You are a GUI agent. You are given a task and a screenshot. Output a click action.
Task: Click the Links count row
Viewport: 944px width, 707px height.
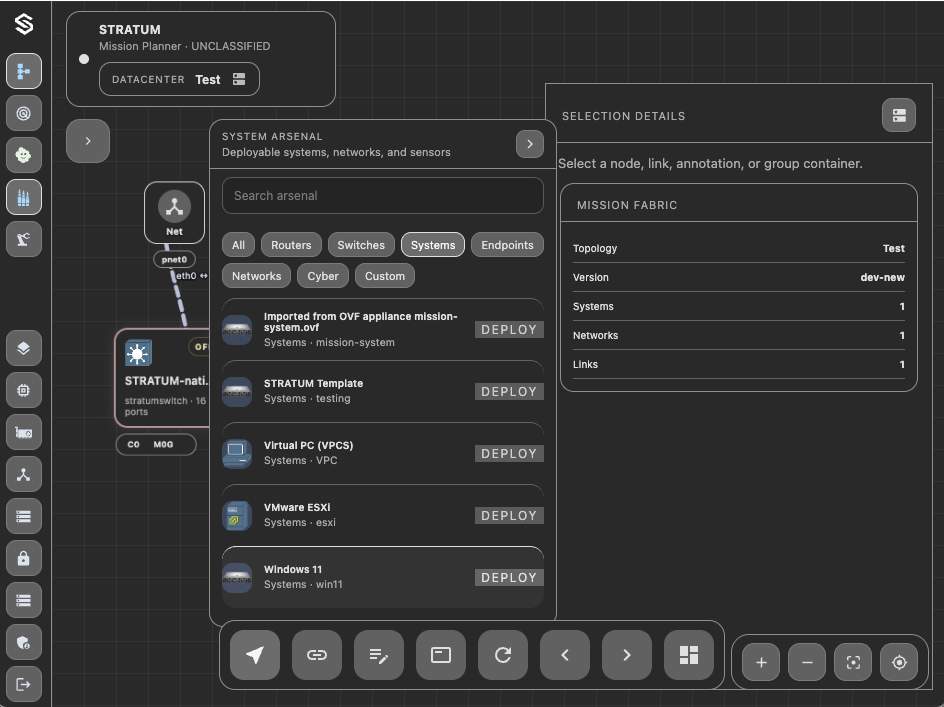(x=739, y=364)
